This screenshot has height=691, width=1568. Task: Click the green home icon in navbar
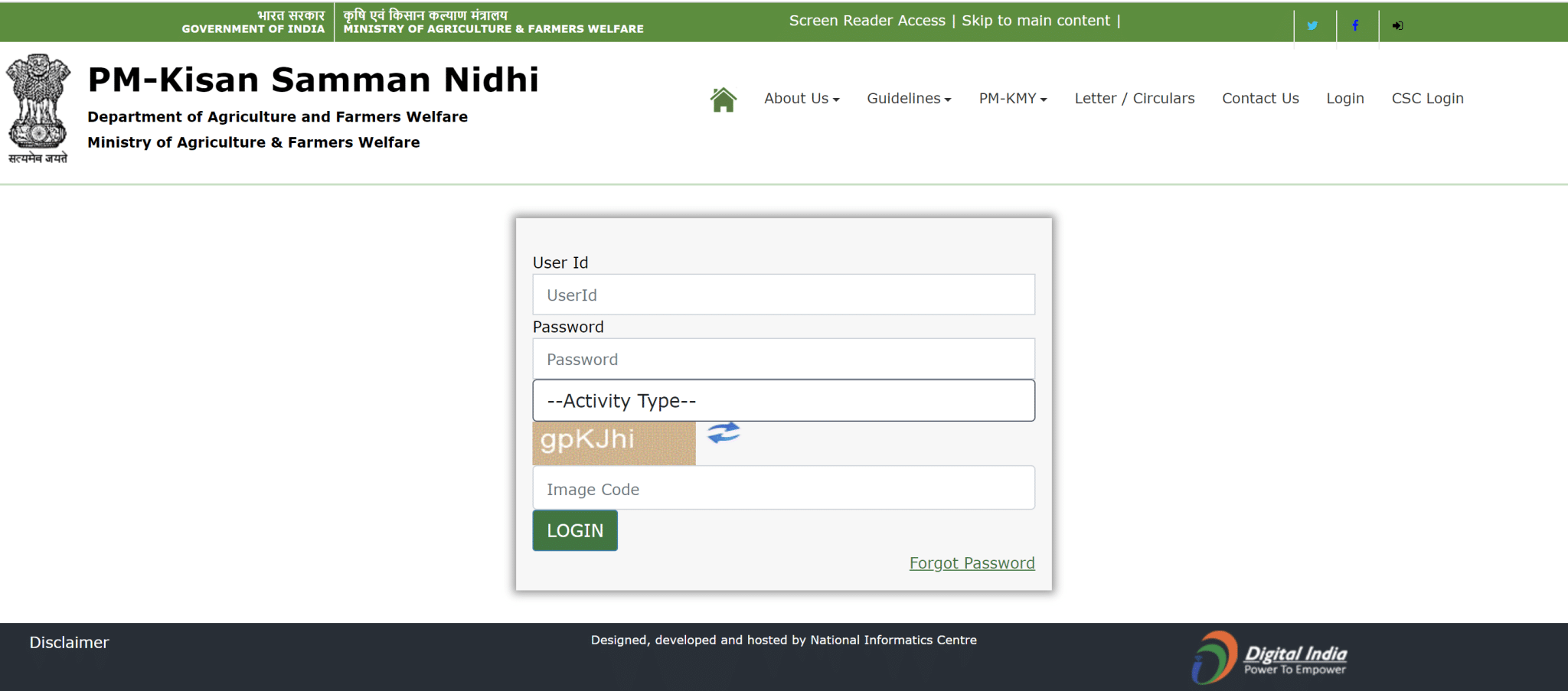click(722, 98)
